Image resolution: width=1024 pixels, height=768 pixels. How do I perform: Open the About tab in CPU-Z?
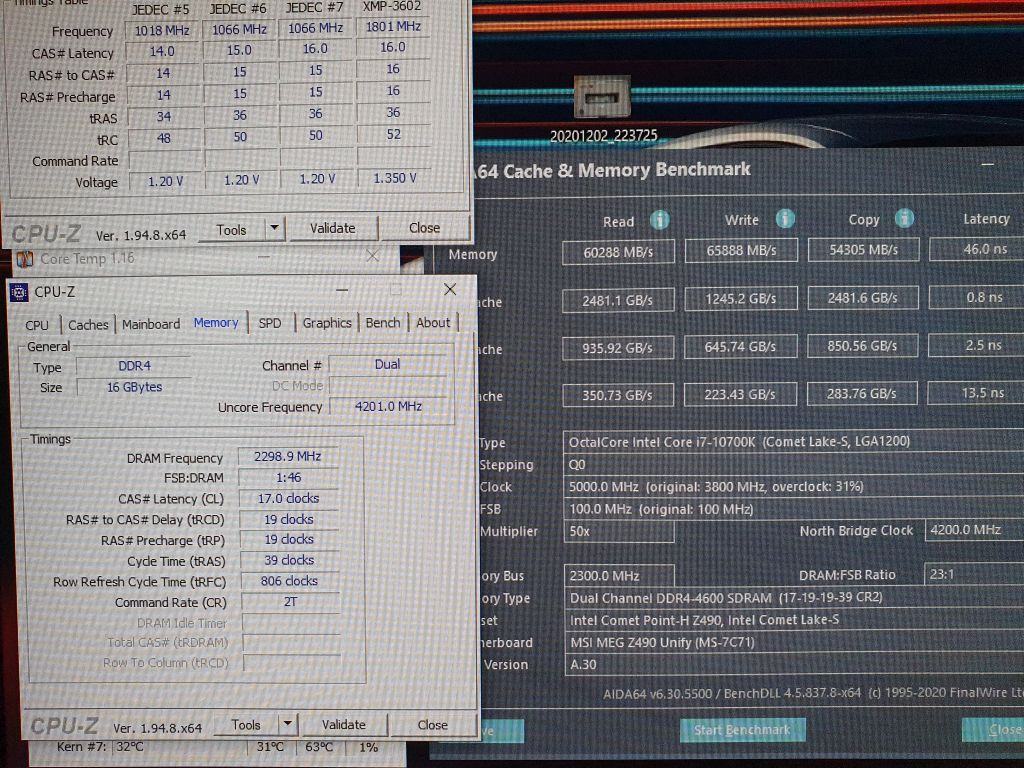[x=433, y=323]
